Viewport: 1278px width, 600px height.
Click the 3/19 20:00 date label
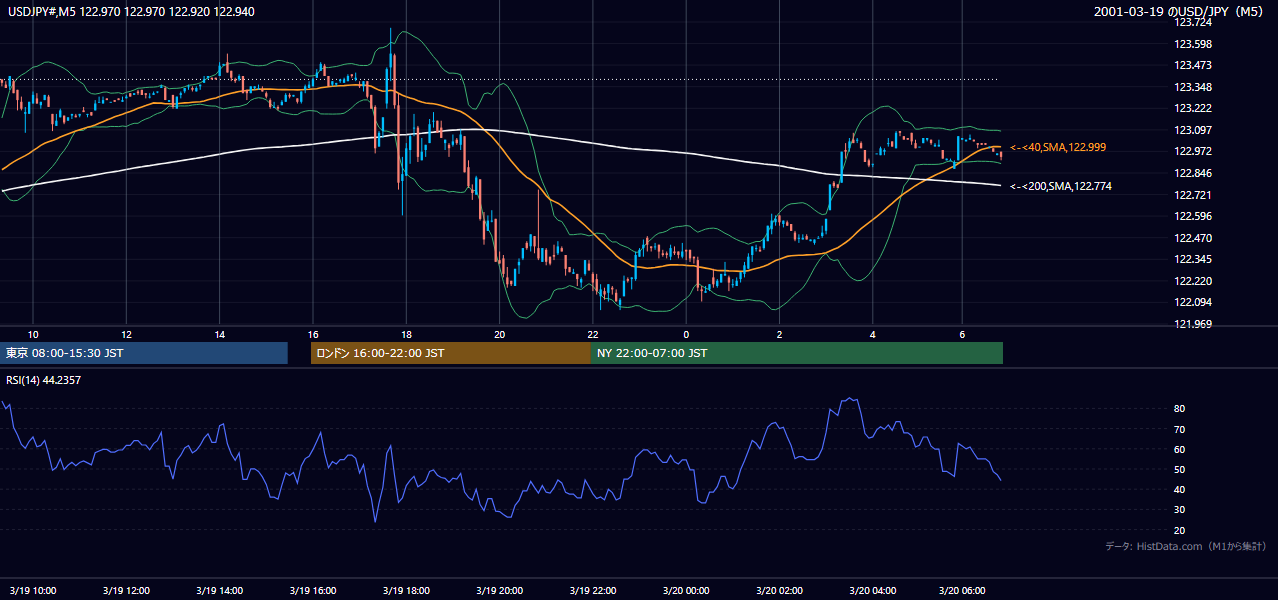pos(499,591)
